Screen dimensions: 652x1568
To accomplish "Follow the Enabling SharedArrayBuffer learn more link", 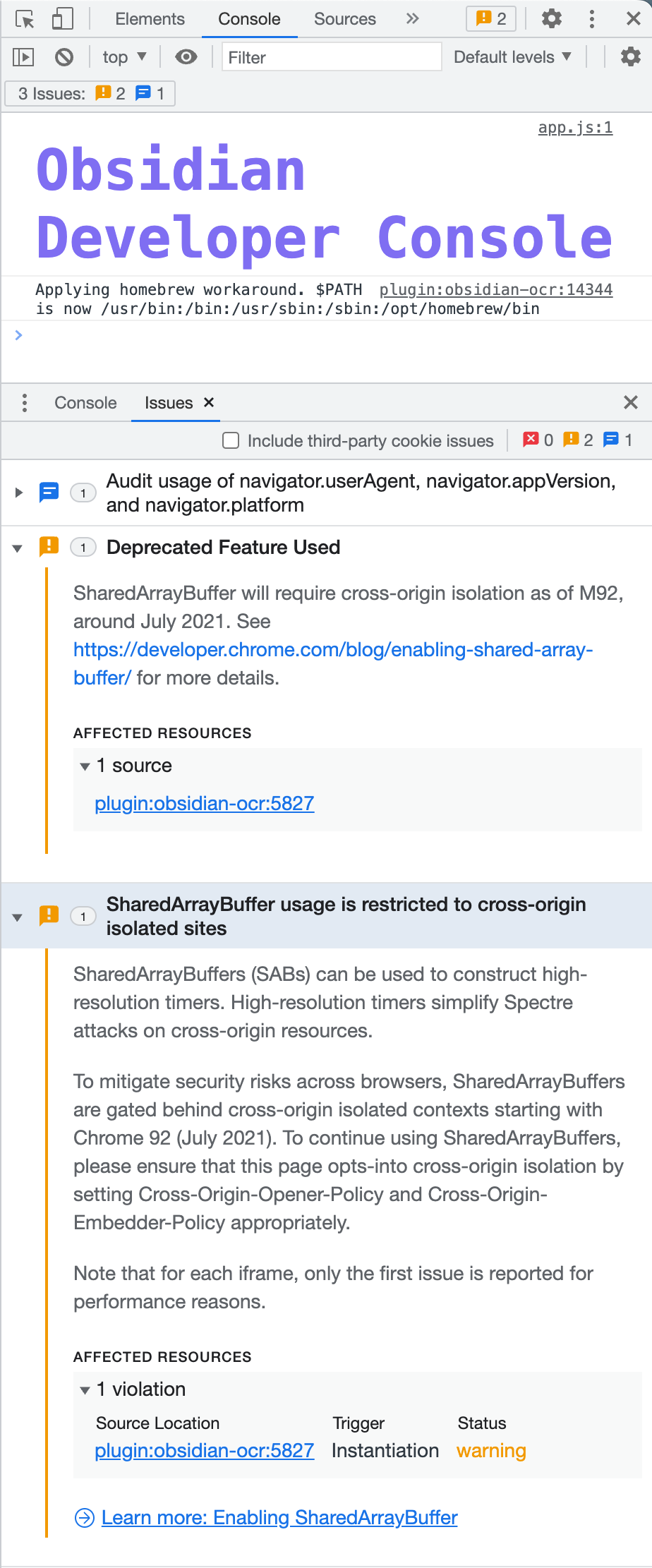I will point(279,1517).
